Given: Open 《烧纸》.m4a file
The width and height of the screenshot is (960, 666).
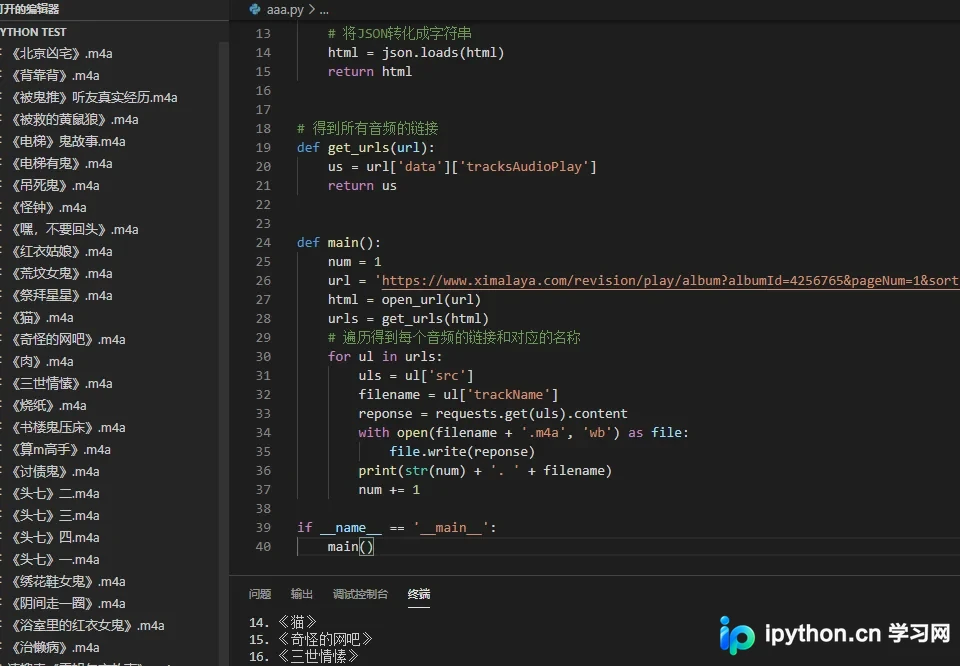Looking at the screenshot, I should (x=48, y=406).
